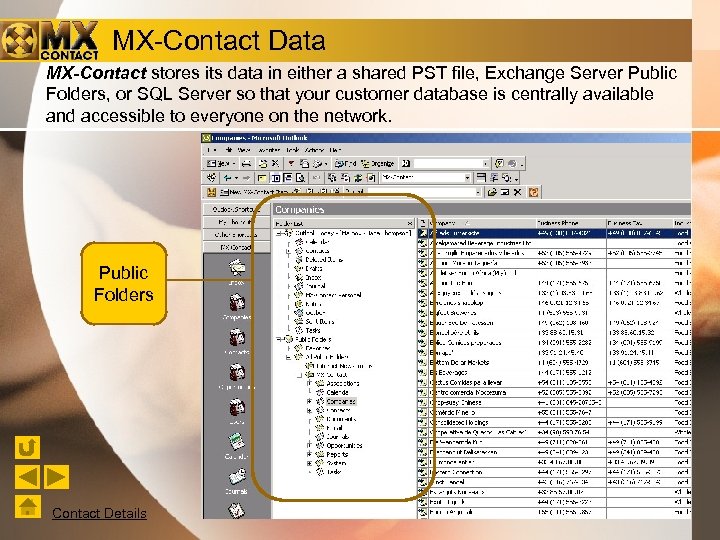Sort by Business Phone column header
Image resolution: width=720 pixels, height=540 pixels.
tap(570, 223)
